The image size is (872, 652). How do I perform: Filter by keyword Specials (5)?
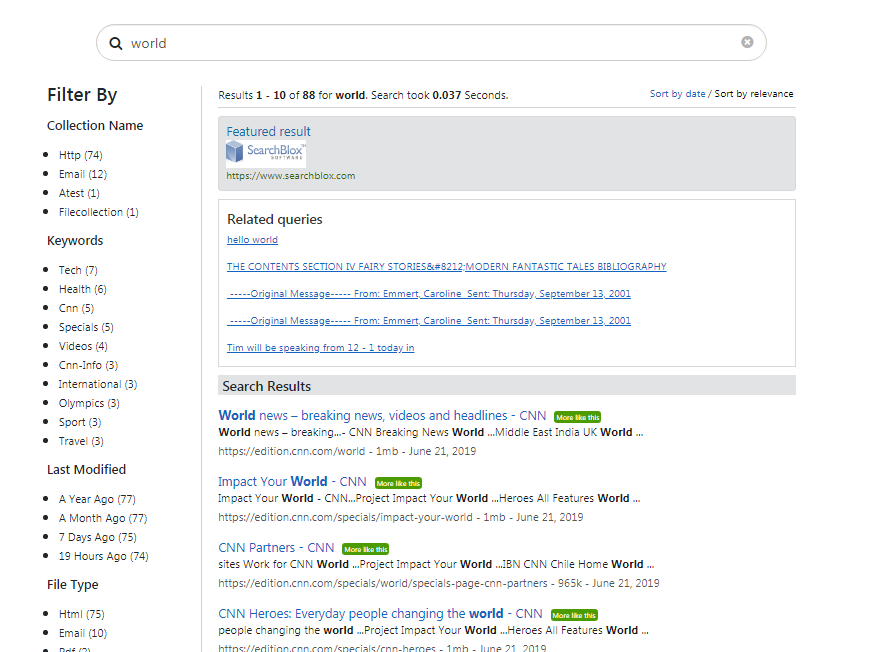pyautogui.click(x=86, y=327)
